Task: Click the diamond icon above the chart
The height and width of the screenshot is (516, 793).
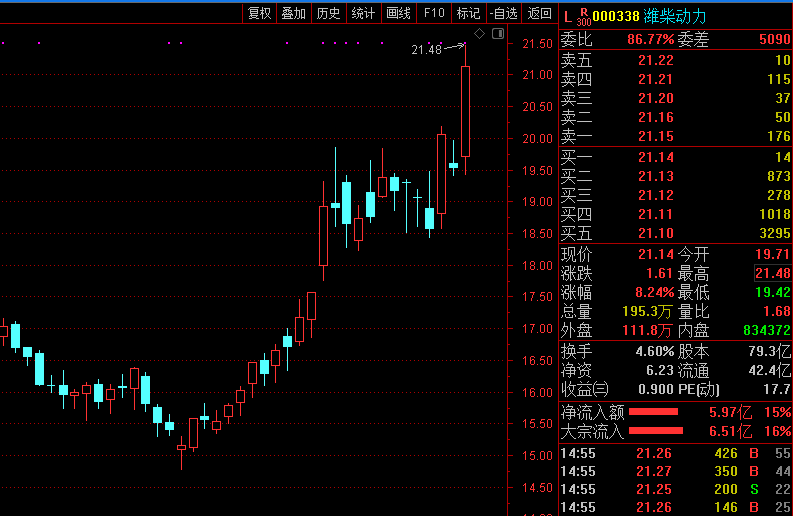Action: click(479, 34)
